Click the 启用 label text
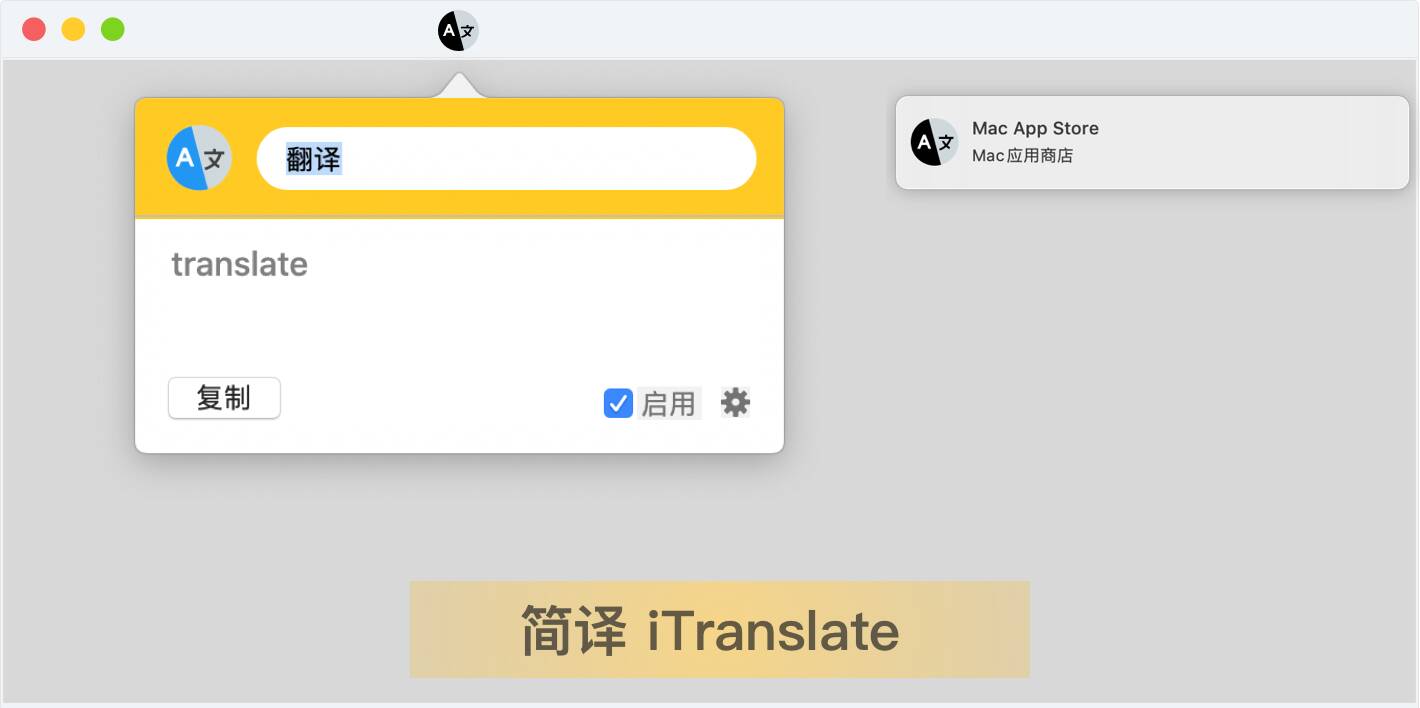The width and height of the screenshot is (1420, 708). (x=668, y=403)
